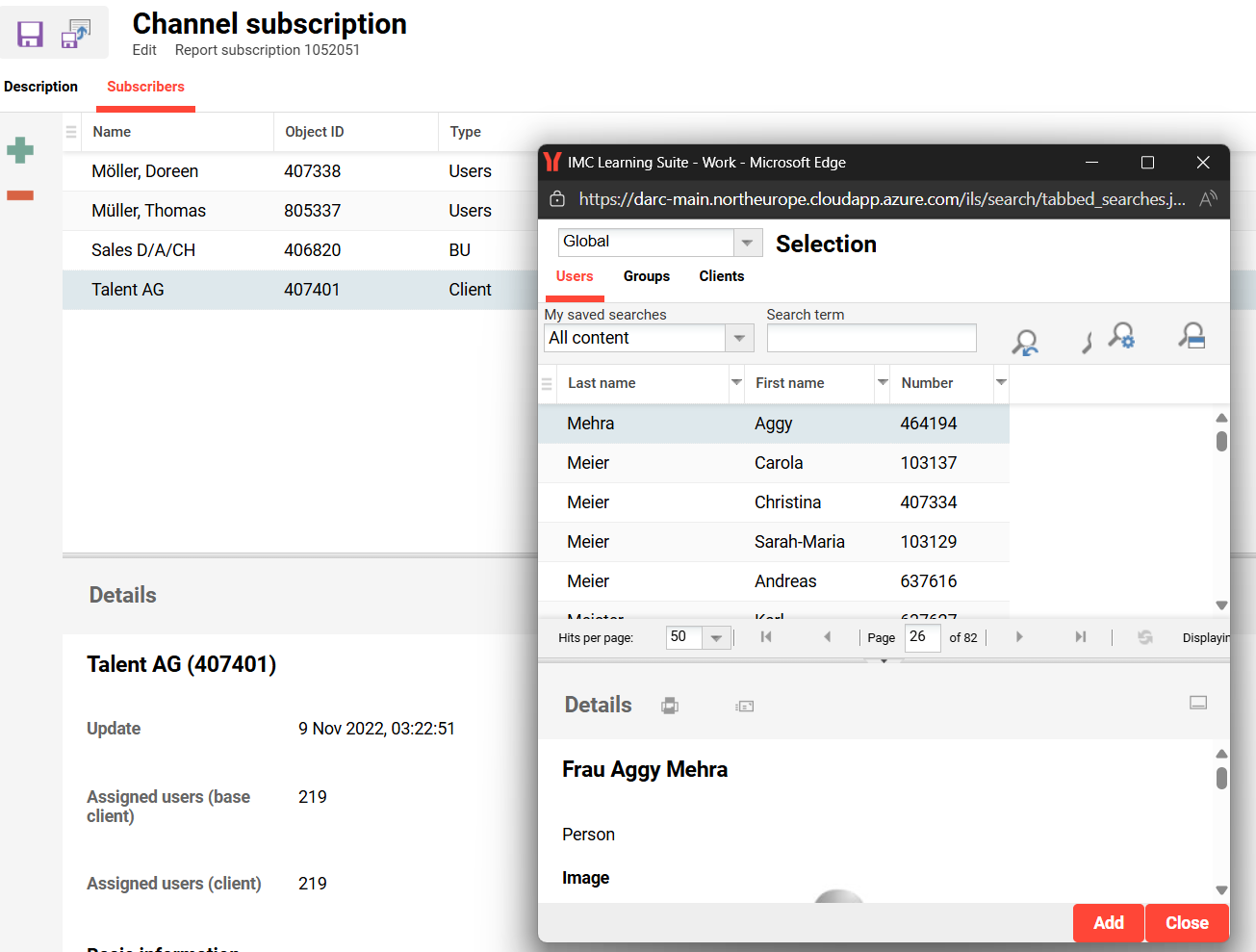Screen dimensions: 1256x952
Task: Switch to the Groups tab
Action: pyautogui.click(x=646, y=276)
